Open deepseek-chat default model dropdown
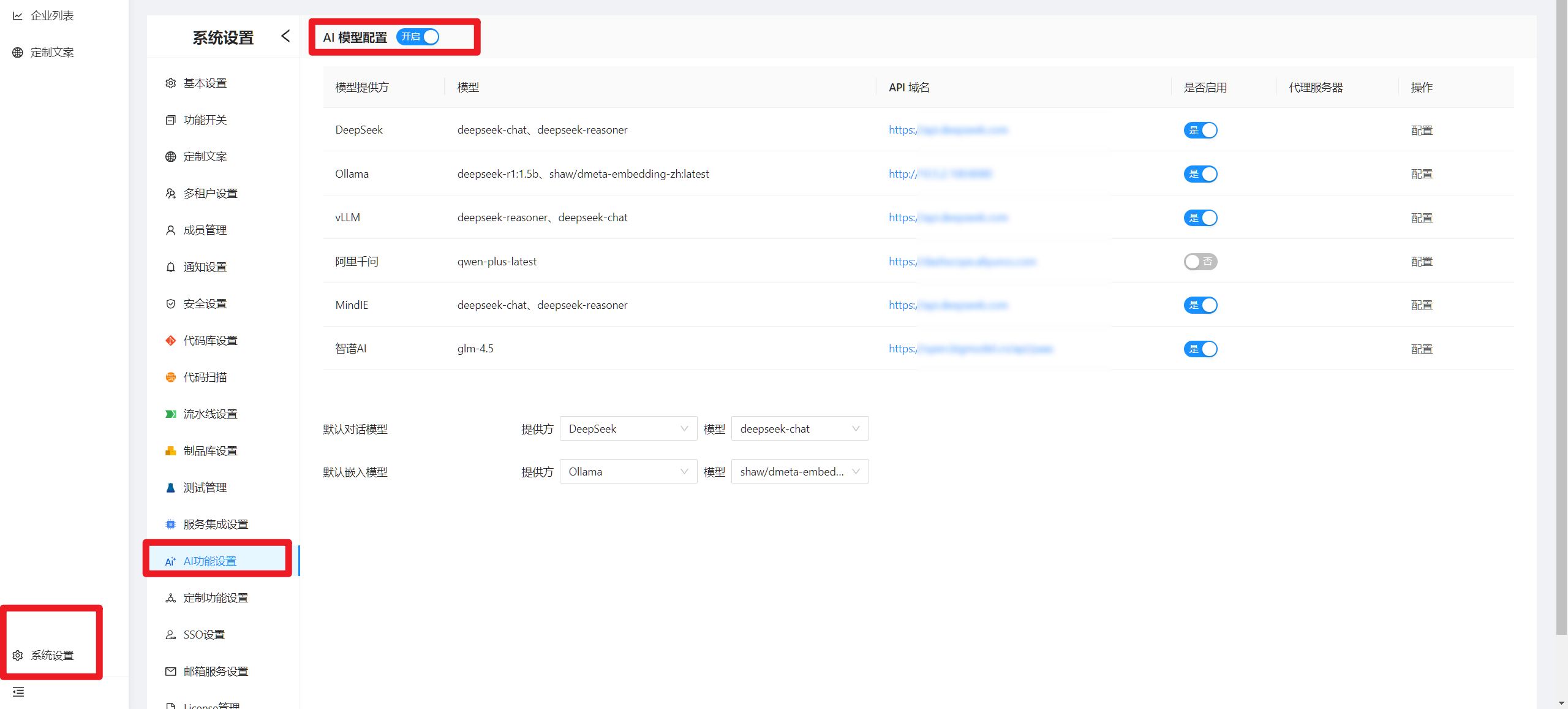Viewport: 1568px width, 709px height. point(799,429)
